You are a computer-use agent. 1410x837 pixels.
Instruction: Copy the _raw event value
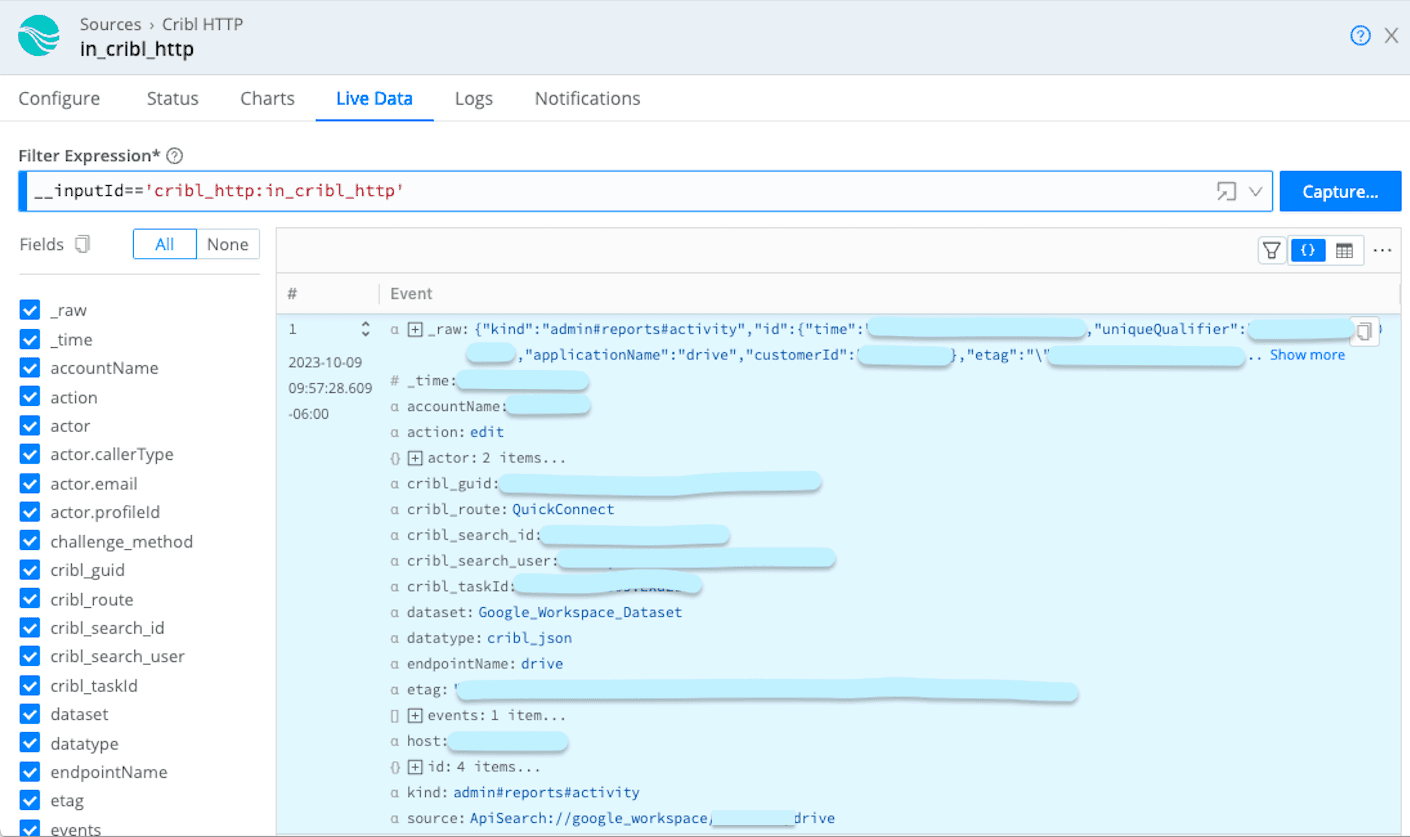tap(1364, 332)
